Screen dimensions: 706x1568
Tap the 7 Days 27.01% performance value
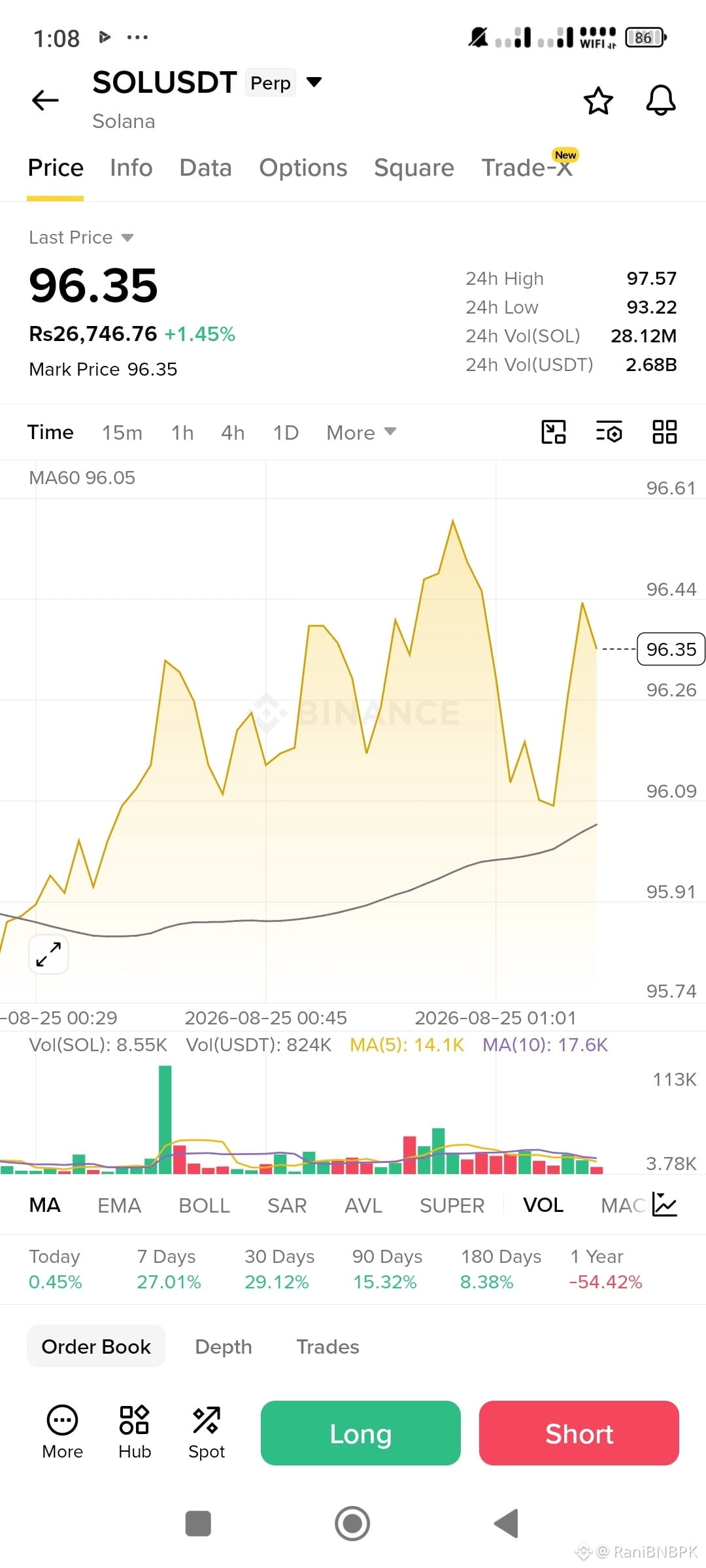click(169, 1282)
